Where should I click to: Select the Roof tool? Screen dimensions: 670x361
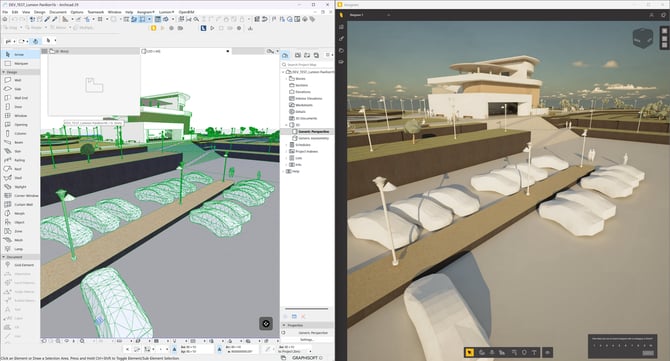20,169
